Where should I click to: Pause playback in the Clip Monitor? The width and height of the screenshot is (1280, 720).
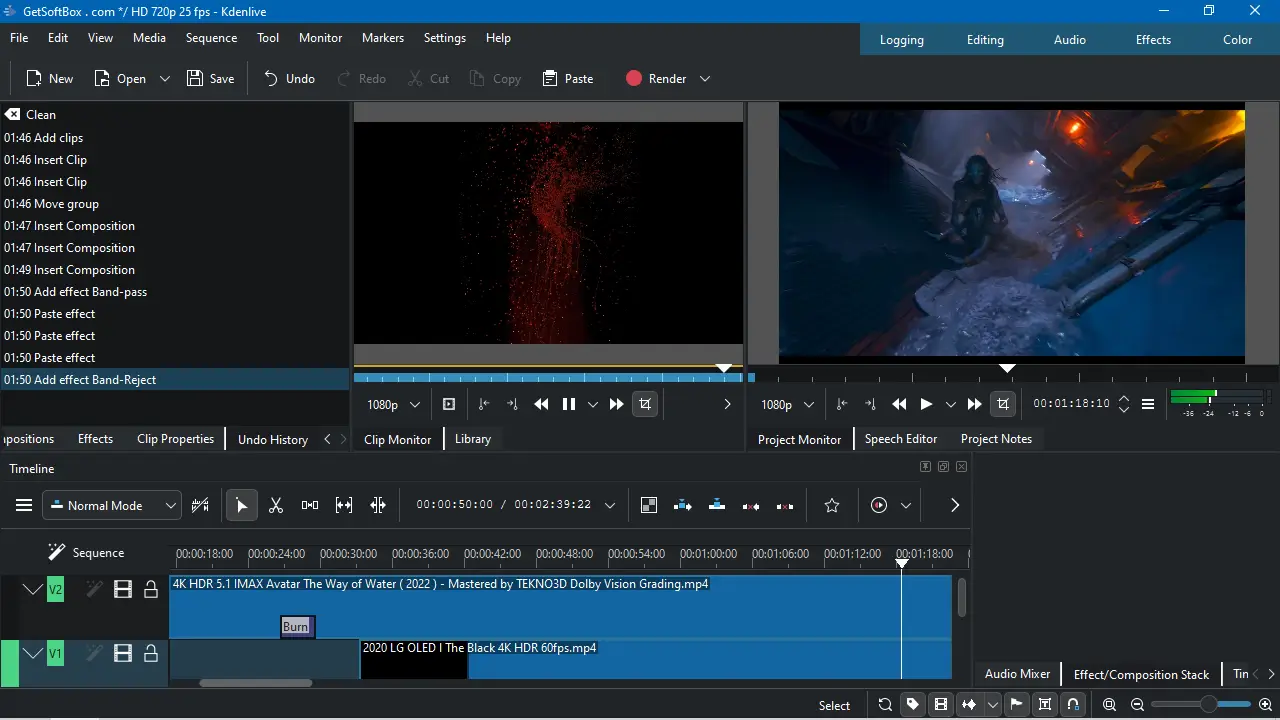click(x=569, y=404)
